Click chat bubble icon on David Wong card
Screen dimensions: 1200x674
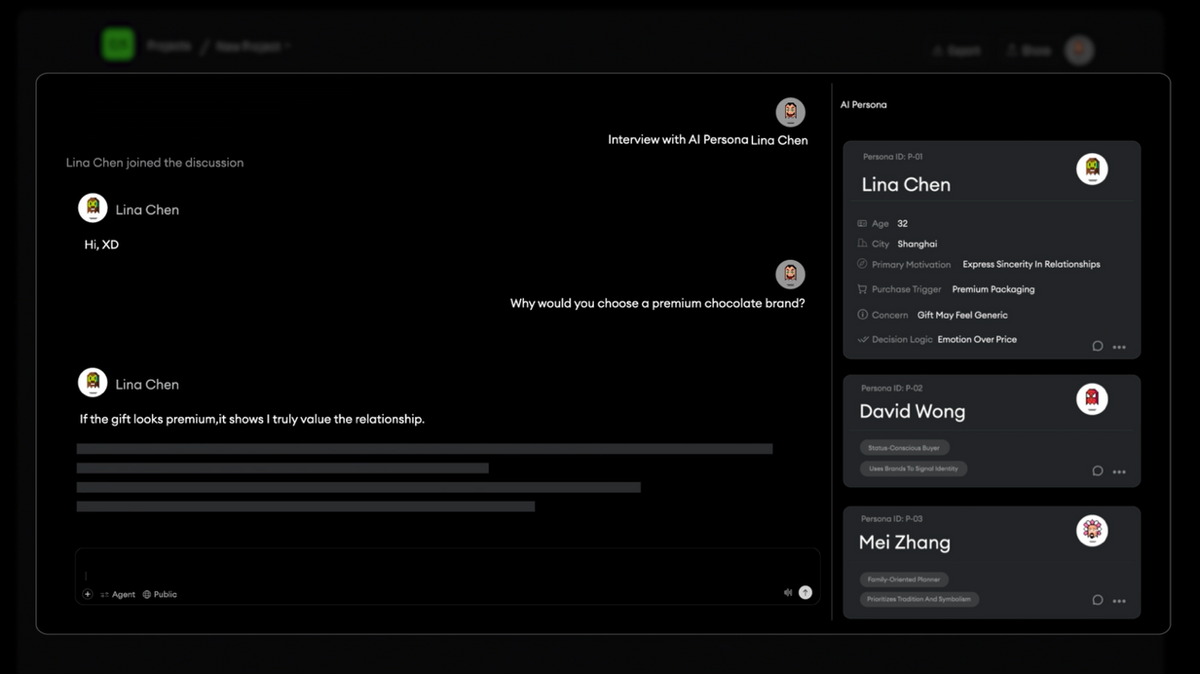point(1097,471)
